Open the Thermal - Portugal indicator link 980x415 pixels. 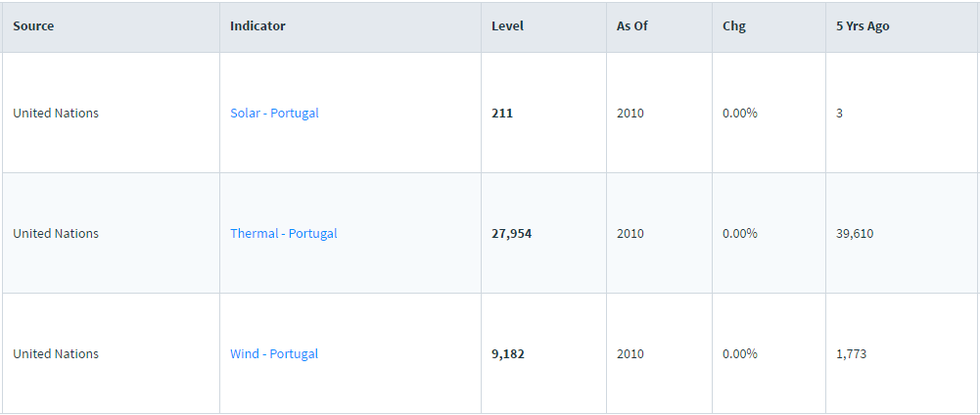pos(283,233)
